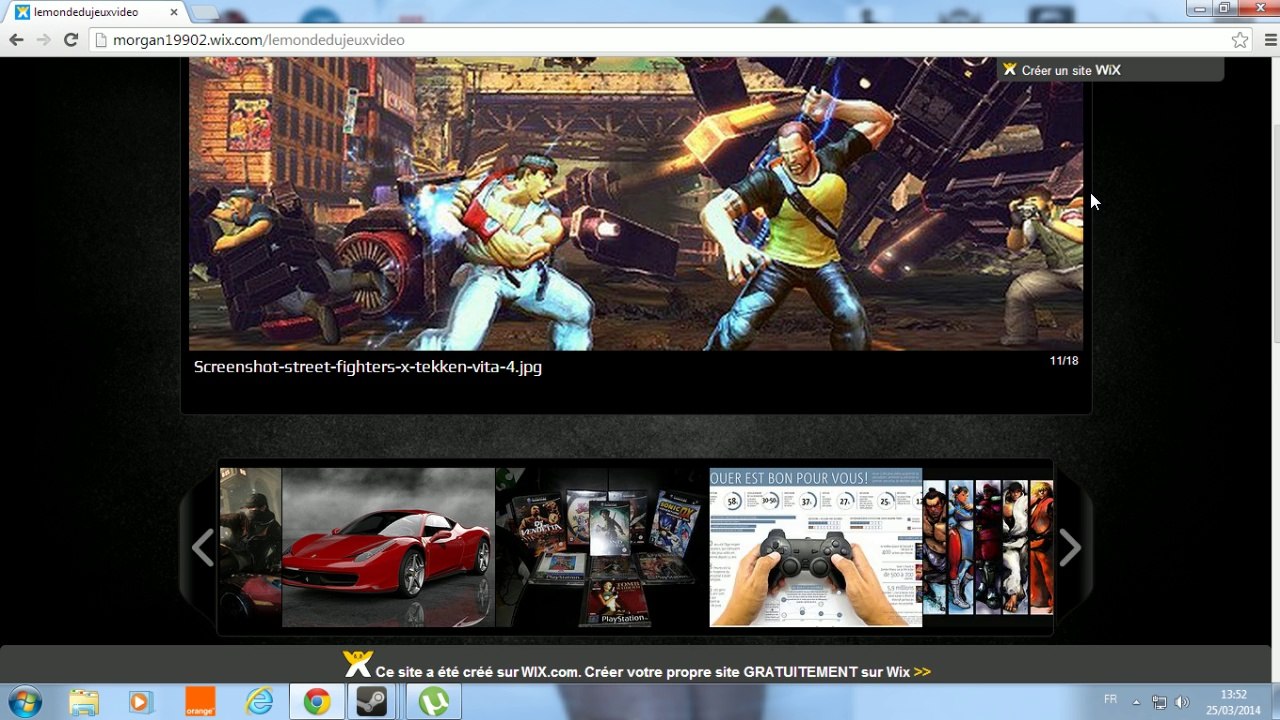Click the grayed-out forward arrow in Chrome

[x=43, y=40]
